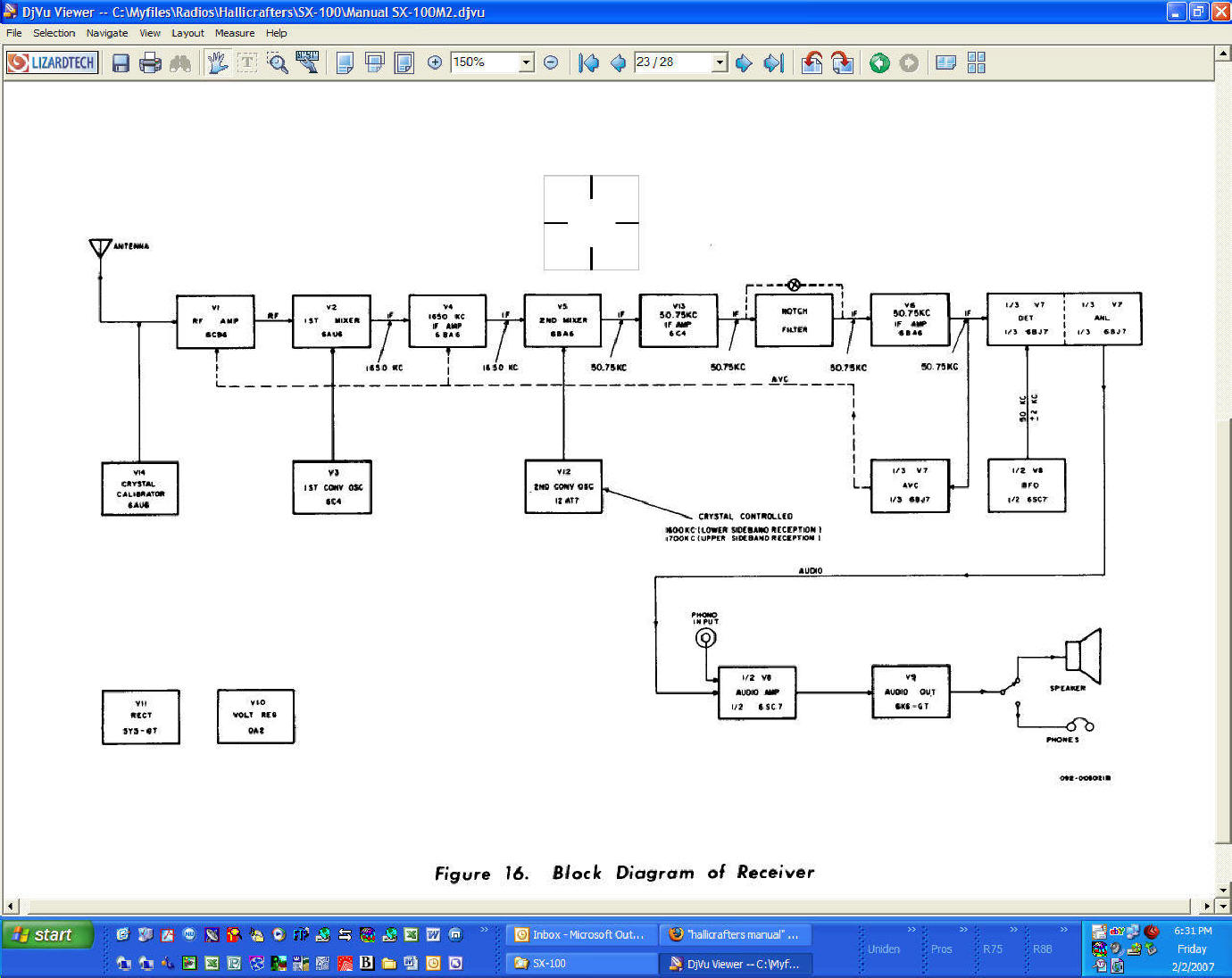Open the Help menu
The image size is (1232, 978).
pyautogui.click(x=277, y=33)
